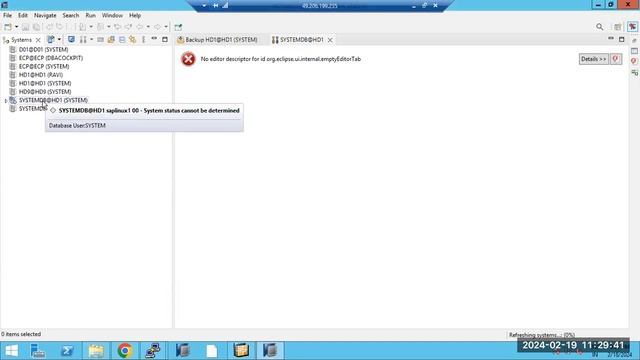
Task: Open the Navigate menu
Action: tap(45, 15)
